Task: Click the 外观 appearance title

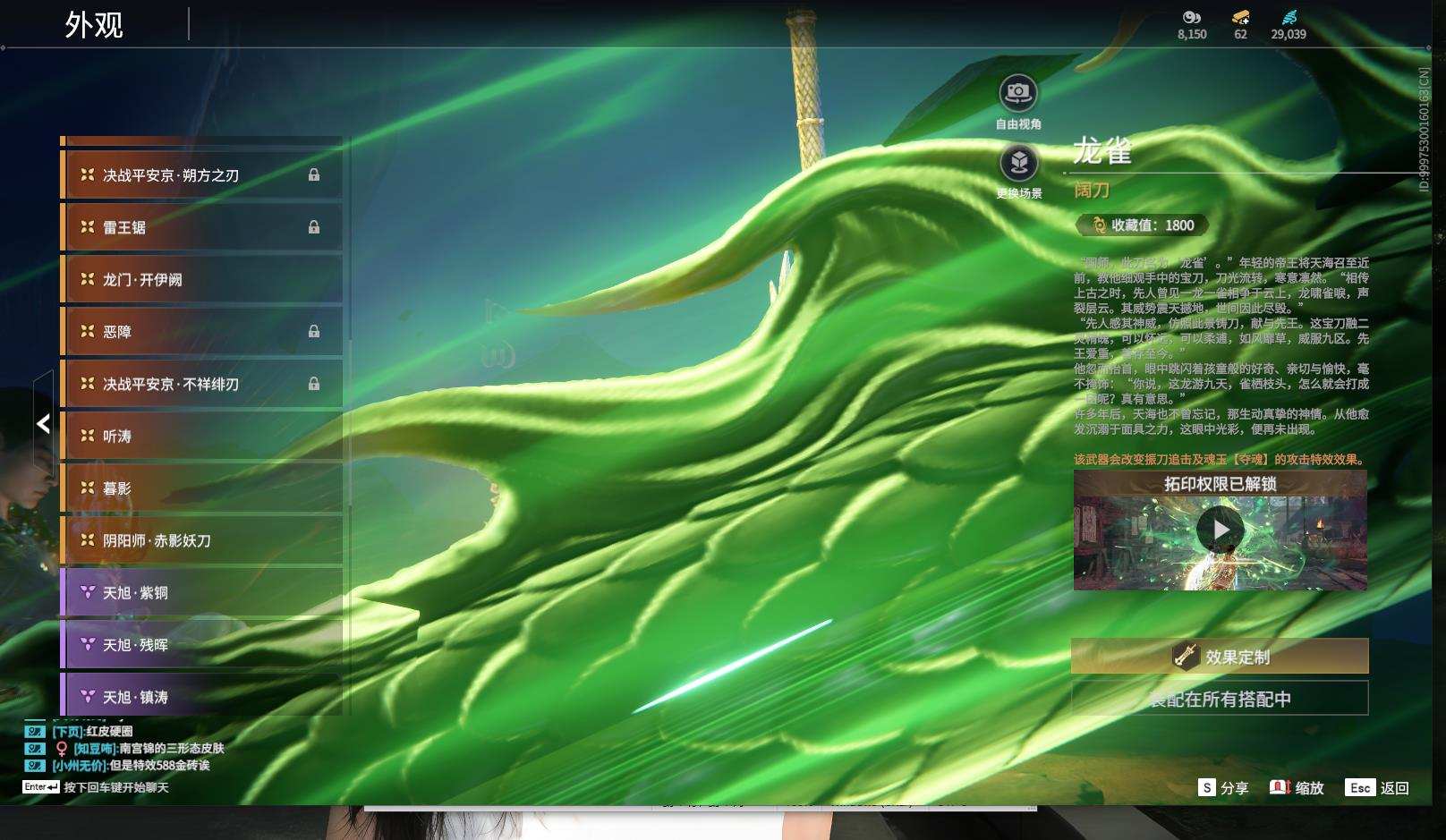Action: pyautogui.click(x=94, y=24)
